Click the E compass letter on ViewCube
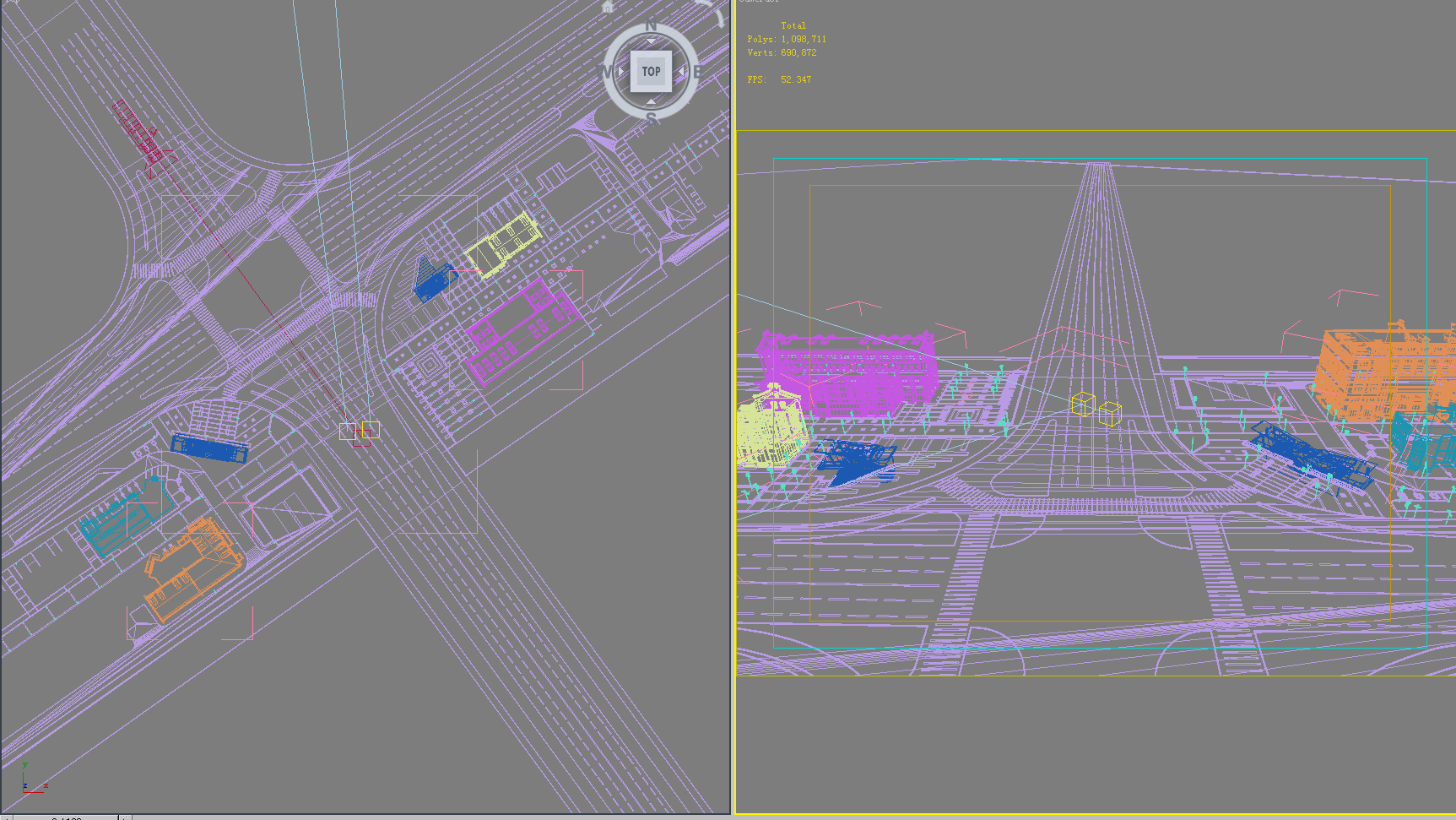The image size is (1456, 820). pos(696,72)
